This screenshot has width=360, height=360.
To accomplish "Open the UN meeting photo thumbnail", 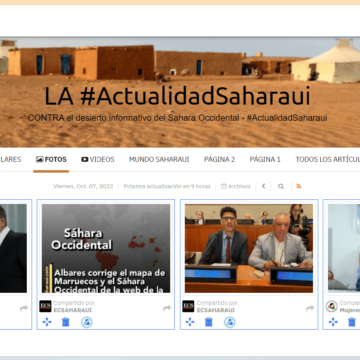I will point(249,248).
